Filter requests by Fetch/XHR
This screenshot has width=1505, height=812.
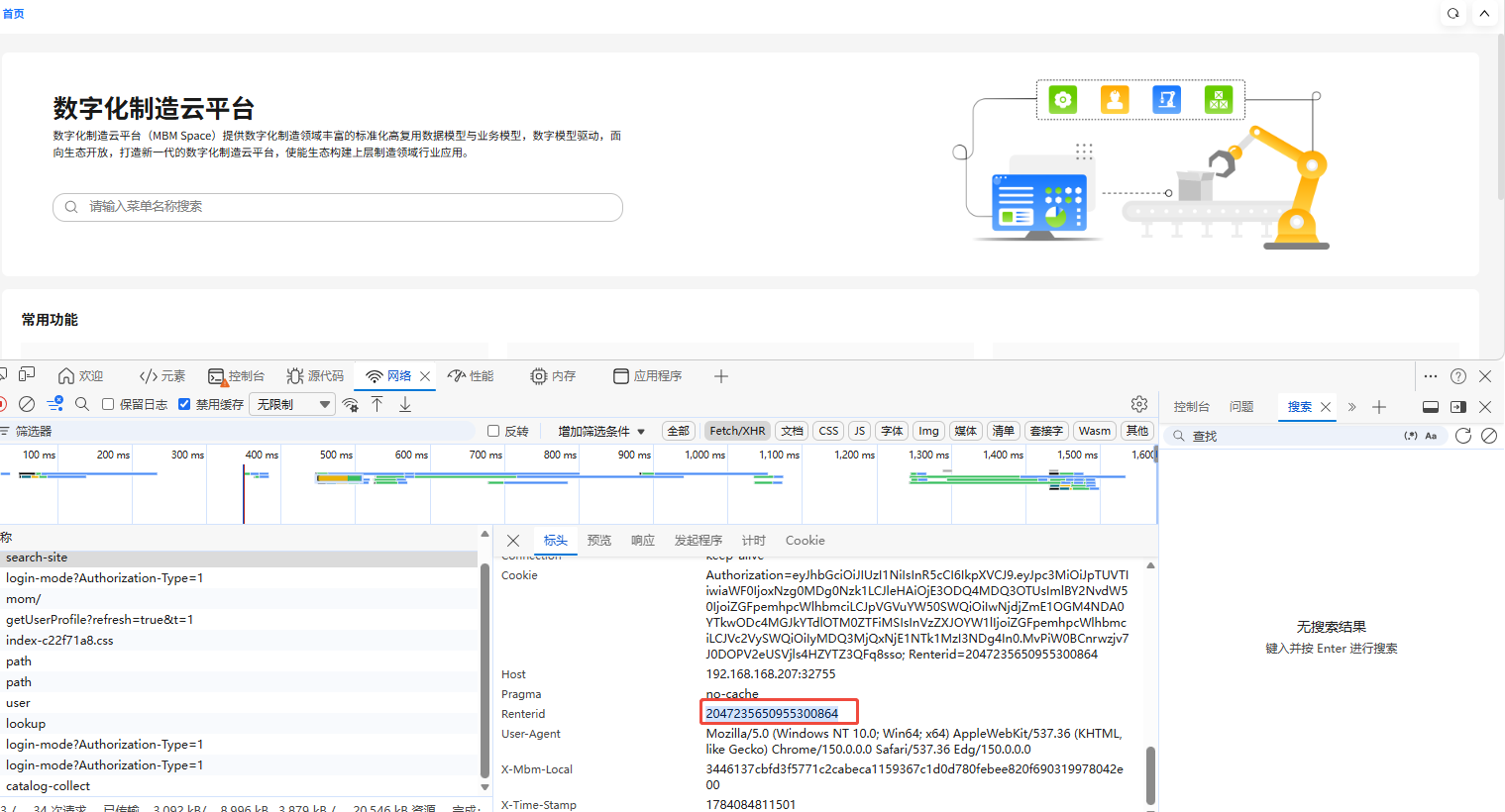click(737, 431)
